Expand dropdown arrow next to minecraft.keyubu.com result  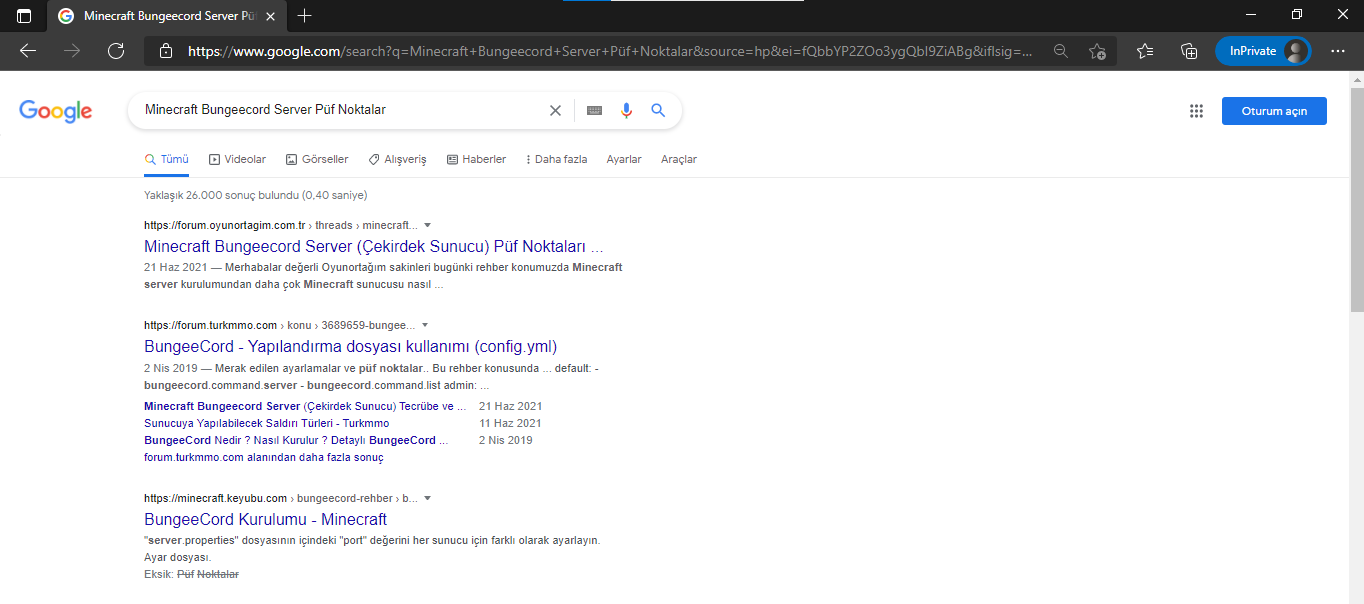(428, 498)
